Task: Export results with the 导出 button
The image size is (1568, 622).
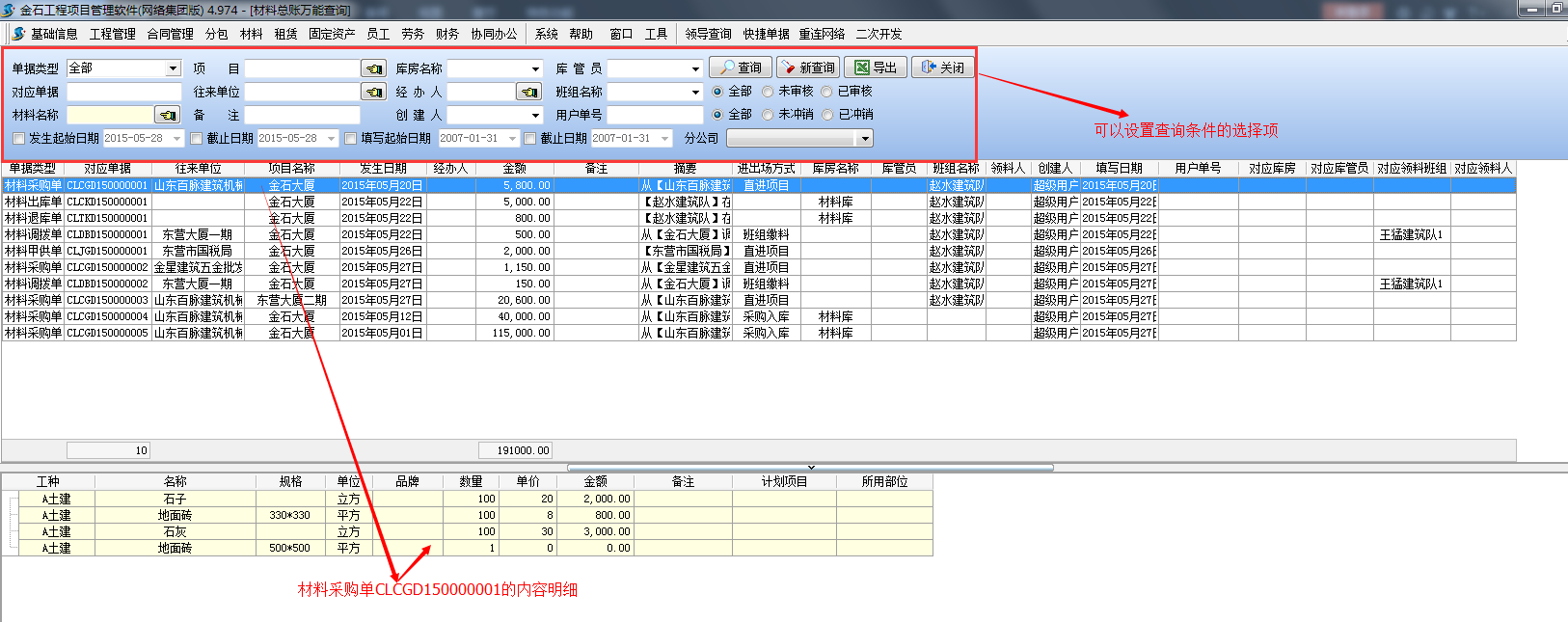Action: click(875, 68)
